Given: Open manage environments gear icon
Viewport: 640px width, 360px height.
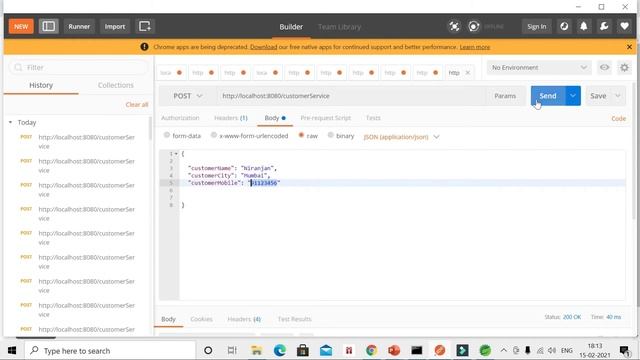Looking at the screenshot, I should pyautogui.click(x=624, y=67).
